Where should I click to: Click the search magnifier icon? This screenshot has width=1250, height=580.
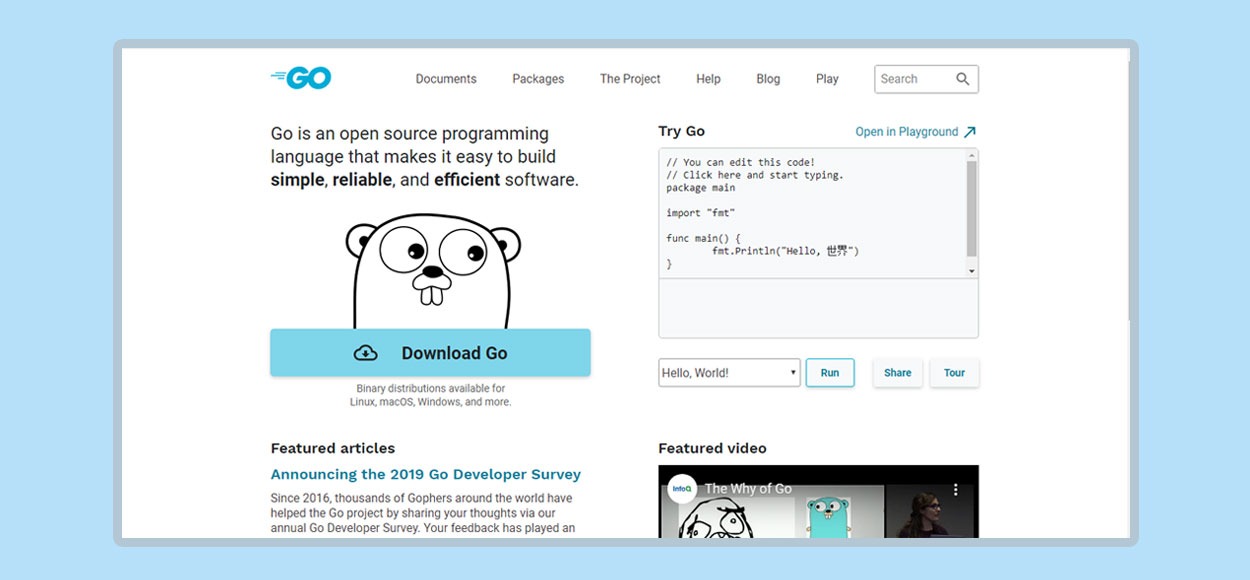coord(963,79)
